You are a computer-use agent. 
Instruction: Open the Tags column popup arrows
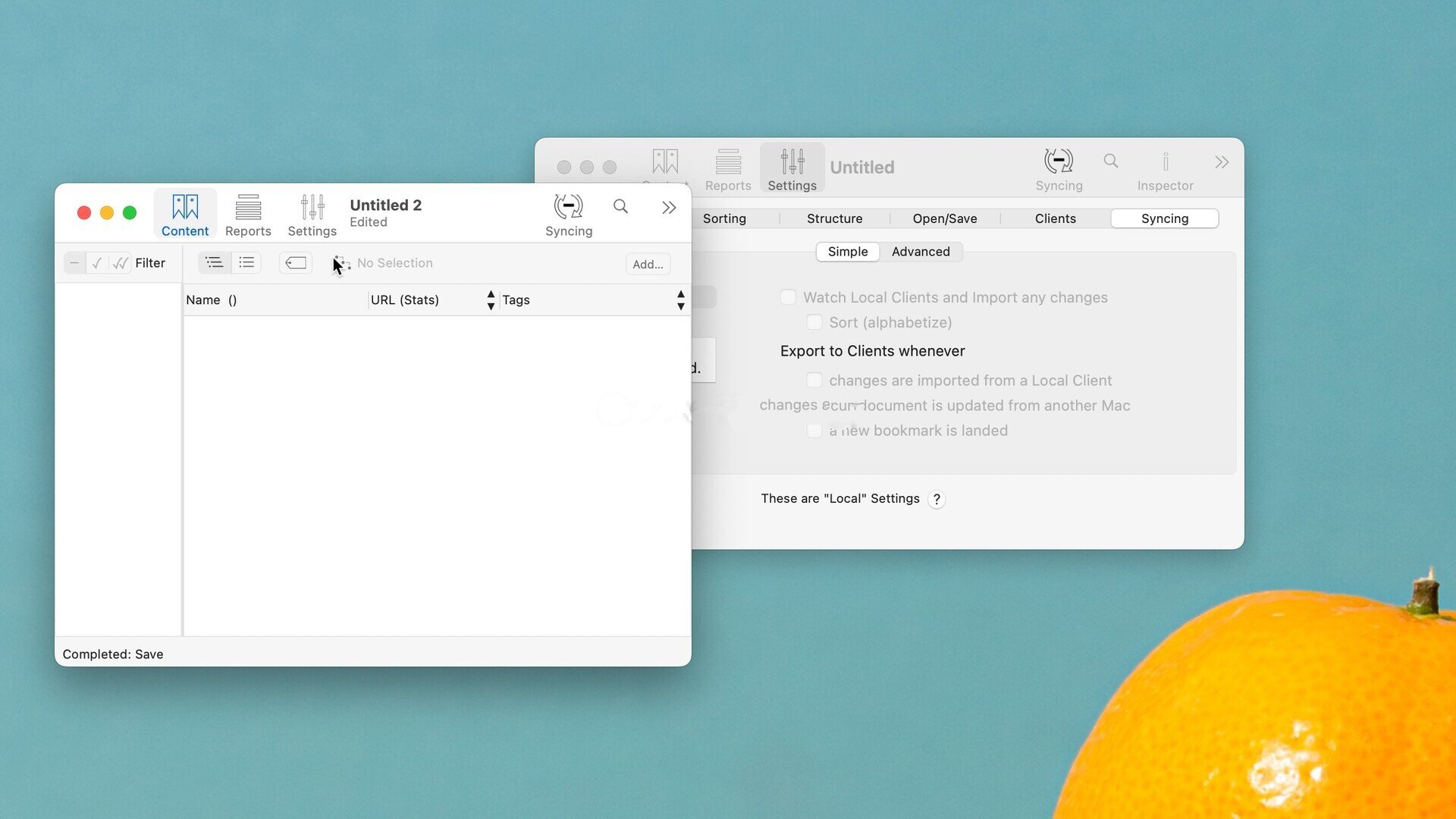click(680, 300)
